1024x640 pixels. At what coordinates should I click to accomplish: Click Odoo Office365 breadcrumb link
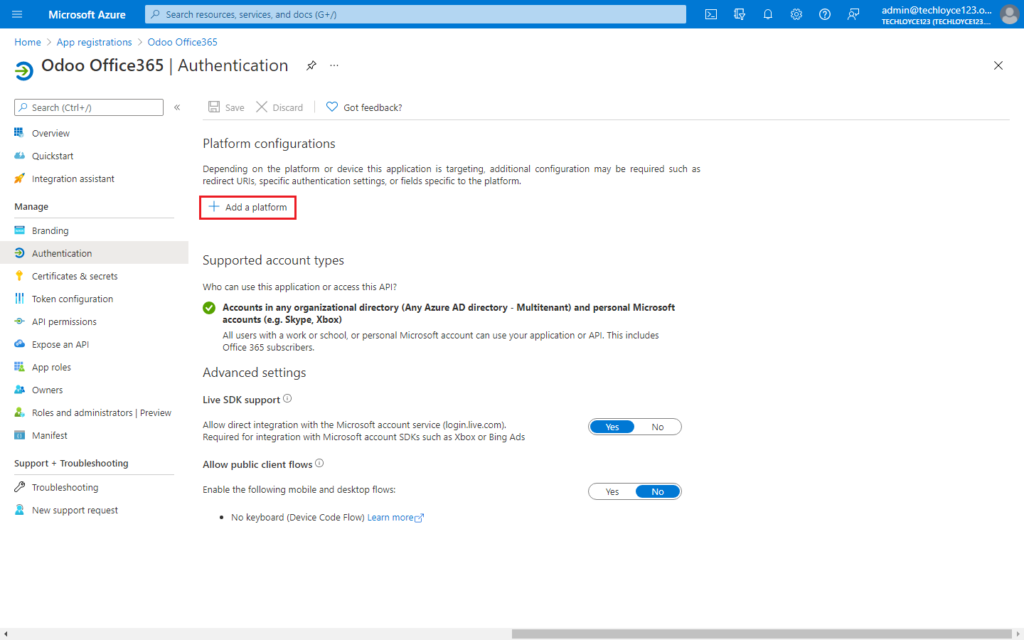182,42
